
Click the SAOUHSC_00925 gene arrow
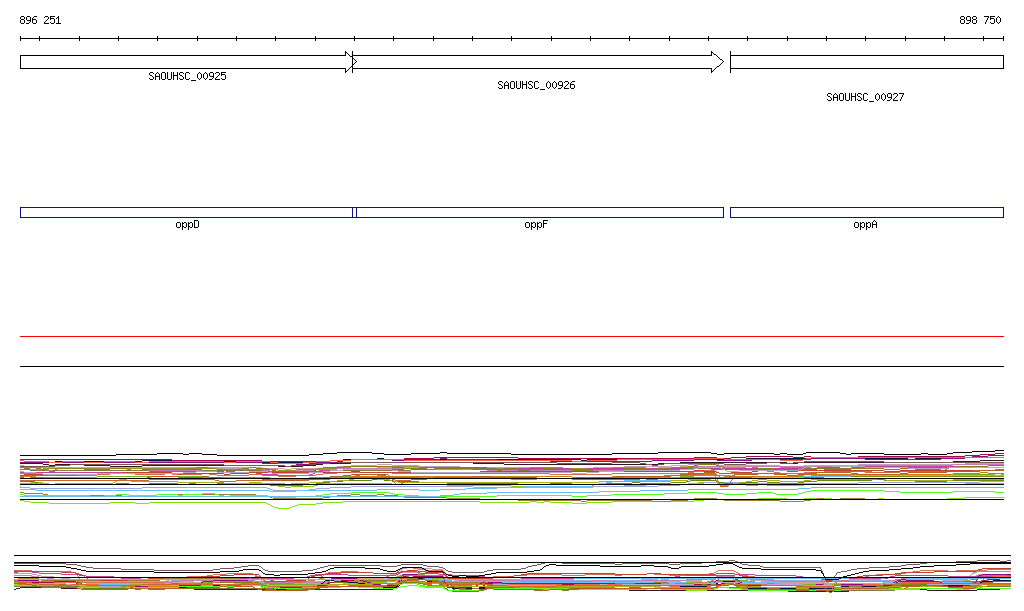[185, 62]
